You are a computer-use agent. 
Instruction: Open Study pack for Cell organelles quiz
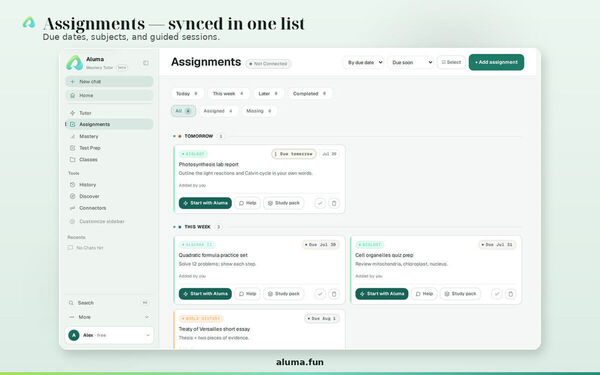pos(460,294)
